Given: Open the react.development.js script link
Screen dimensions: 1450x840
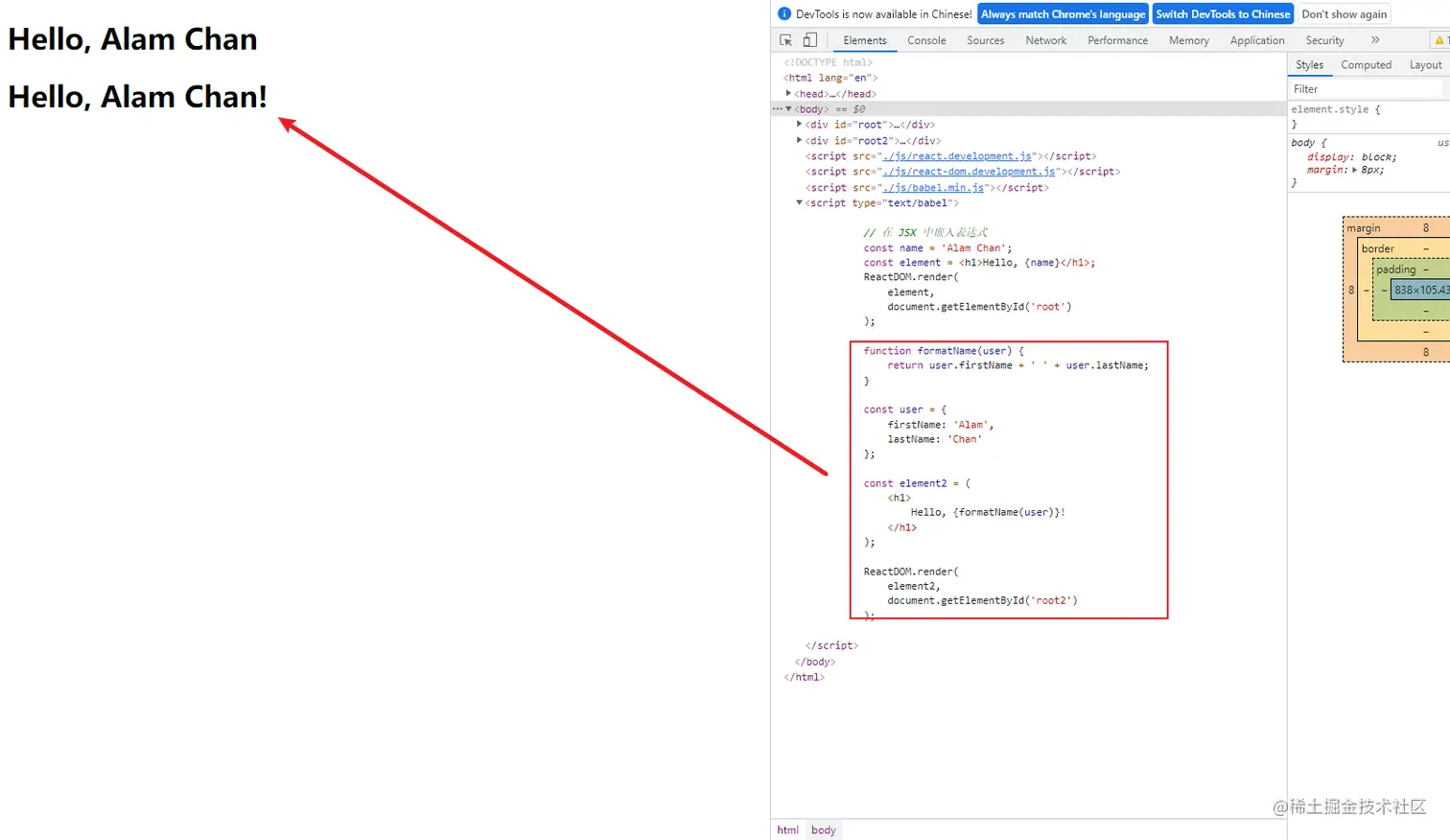Looking at the screenshot, I should 958,156.
